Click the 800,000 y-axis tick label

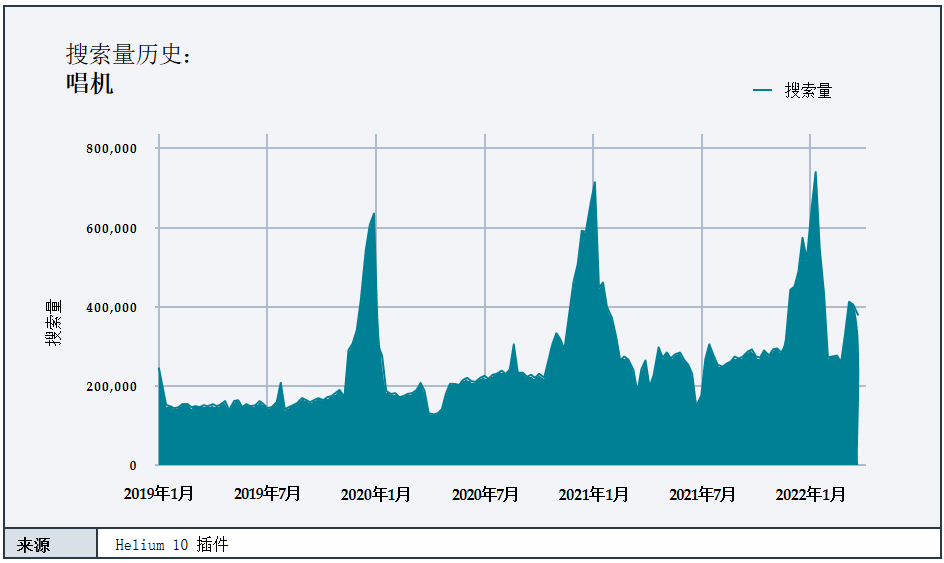[109, 149]
